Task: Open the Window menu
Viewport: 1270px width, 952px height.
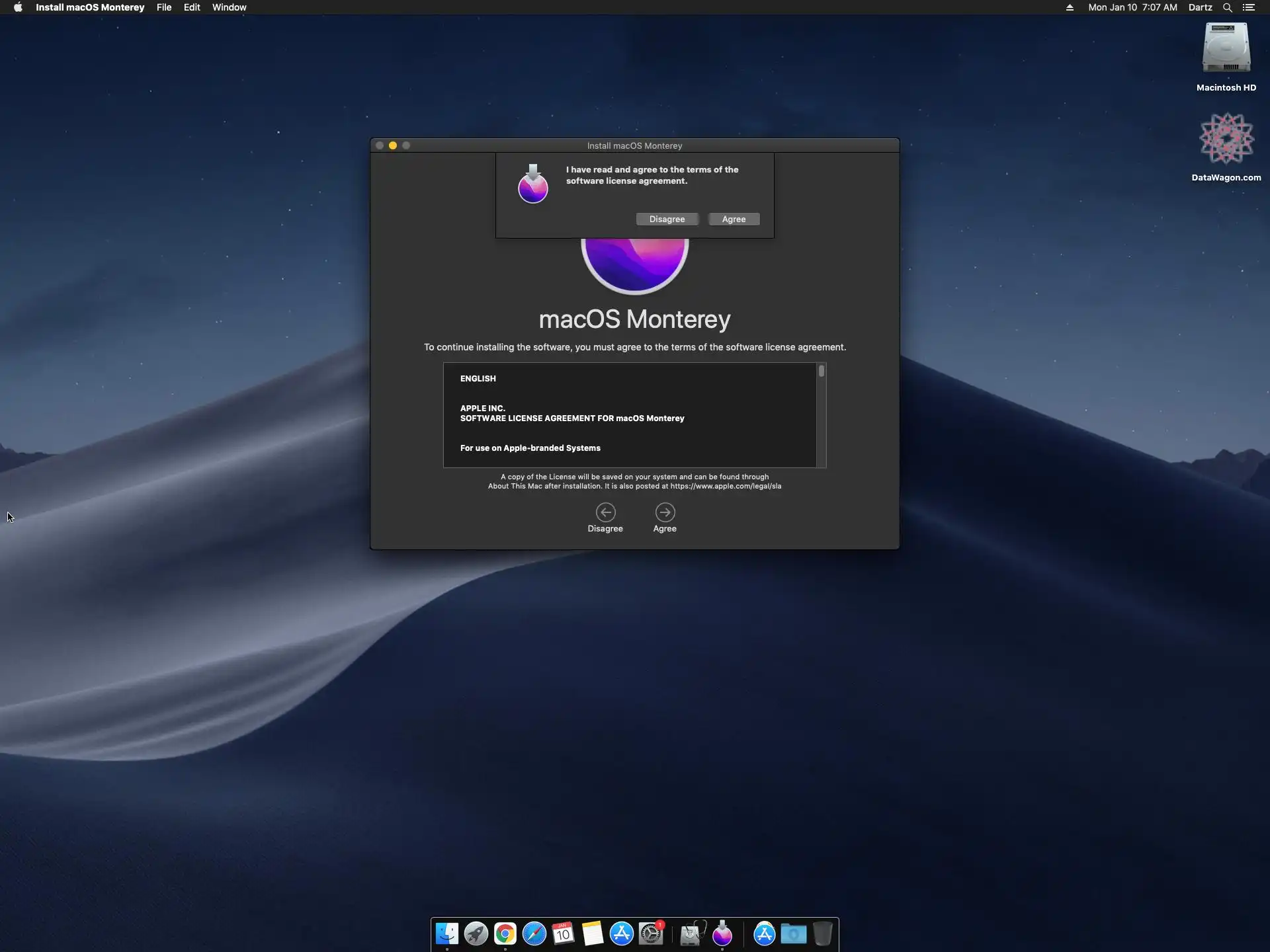Action: tap(229, 7)
